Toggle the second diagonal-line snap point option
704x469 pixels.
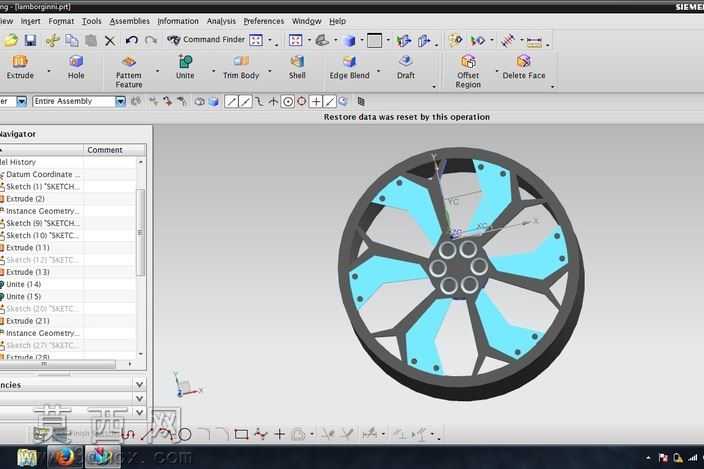246,102
